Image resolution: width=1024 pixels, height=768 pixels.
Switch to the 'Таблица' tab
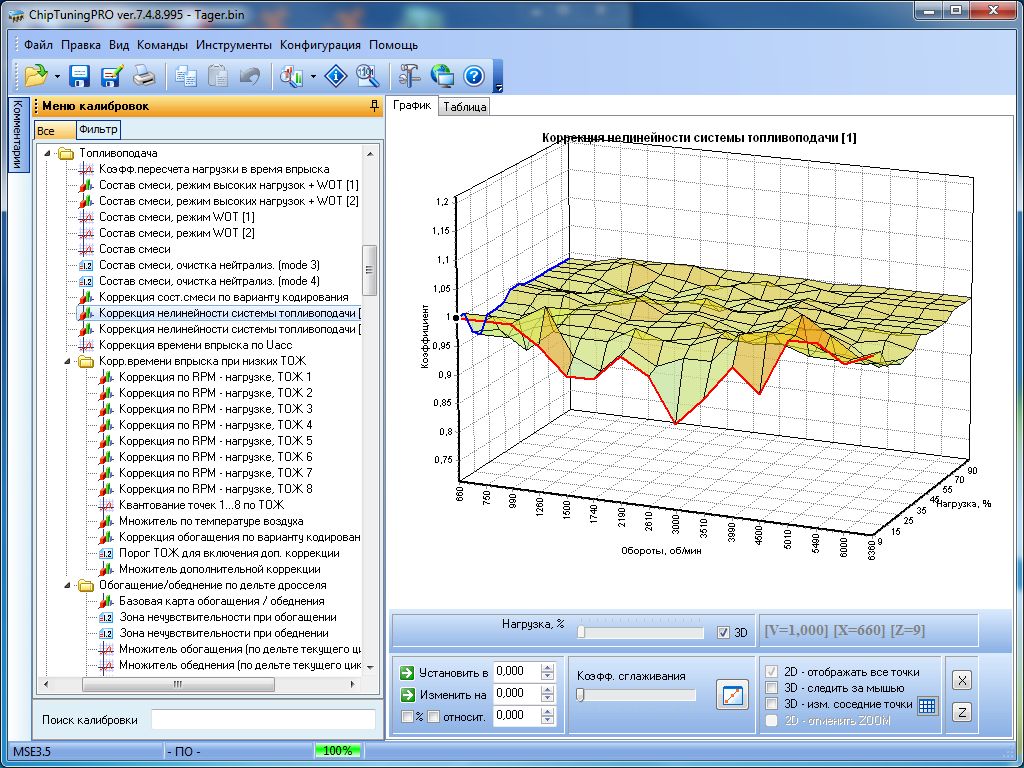464,107
